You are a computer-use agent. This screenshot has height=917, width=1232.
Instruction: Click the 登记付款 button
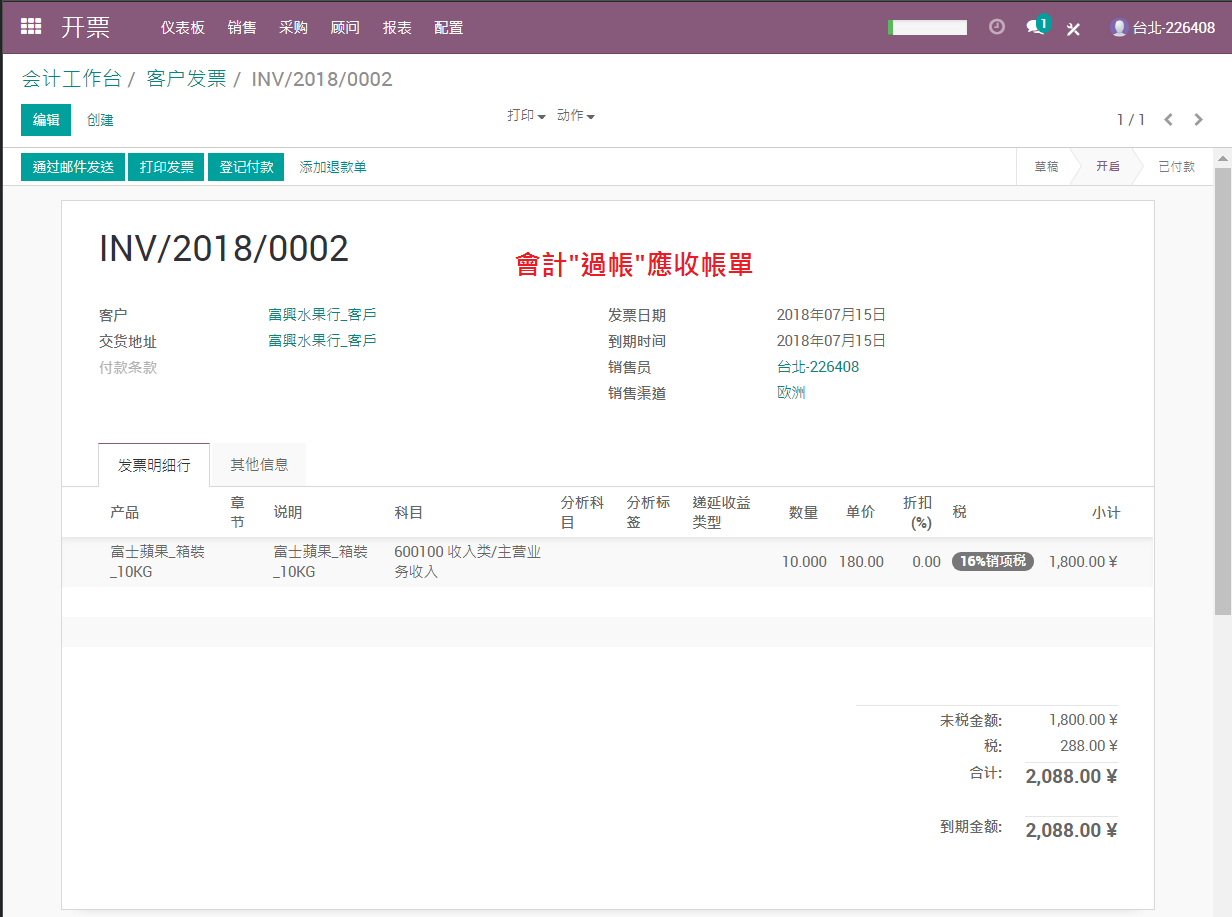point(246,167)
